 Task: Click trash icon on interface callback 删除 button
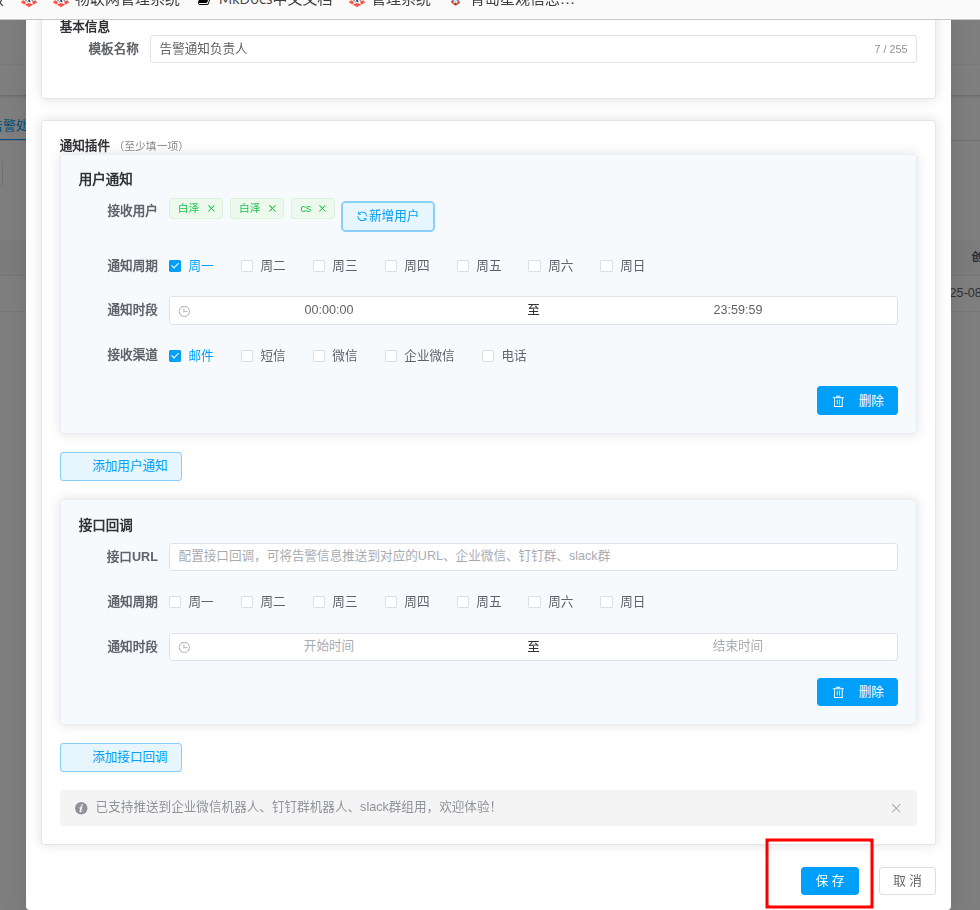(838, 691)
